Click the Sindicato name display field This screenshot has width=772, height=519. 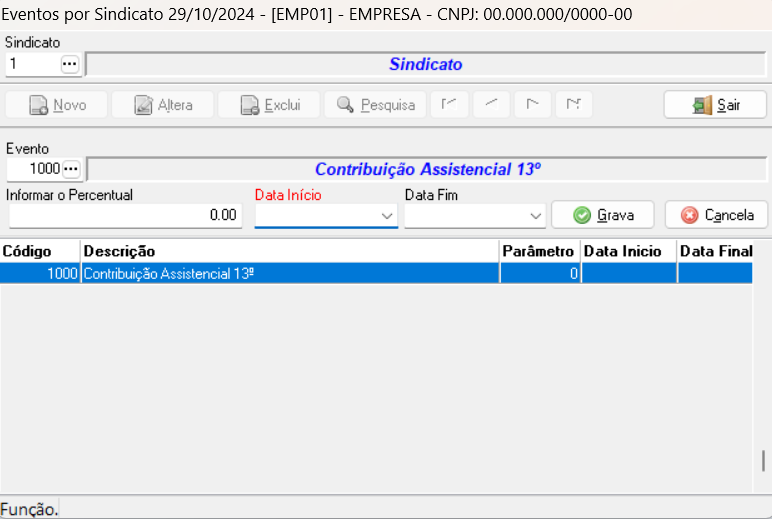[x=426, y=64]
